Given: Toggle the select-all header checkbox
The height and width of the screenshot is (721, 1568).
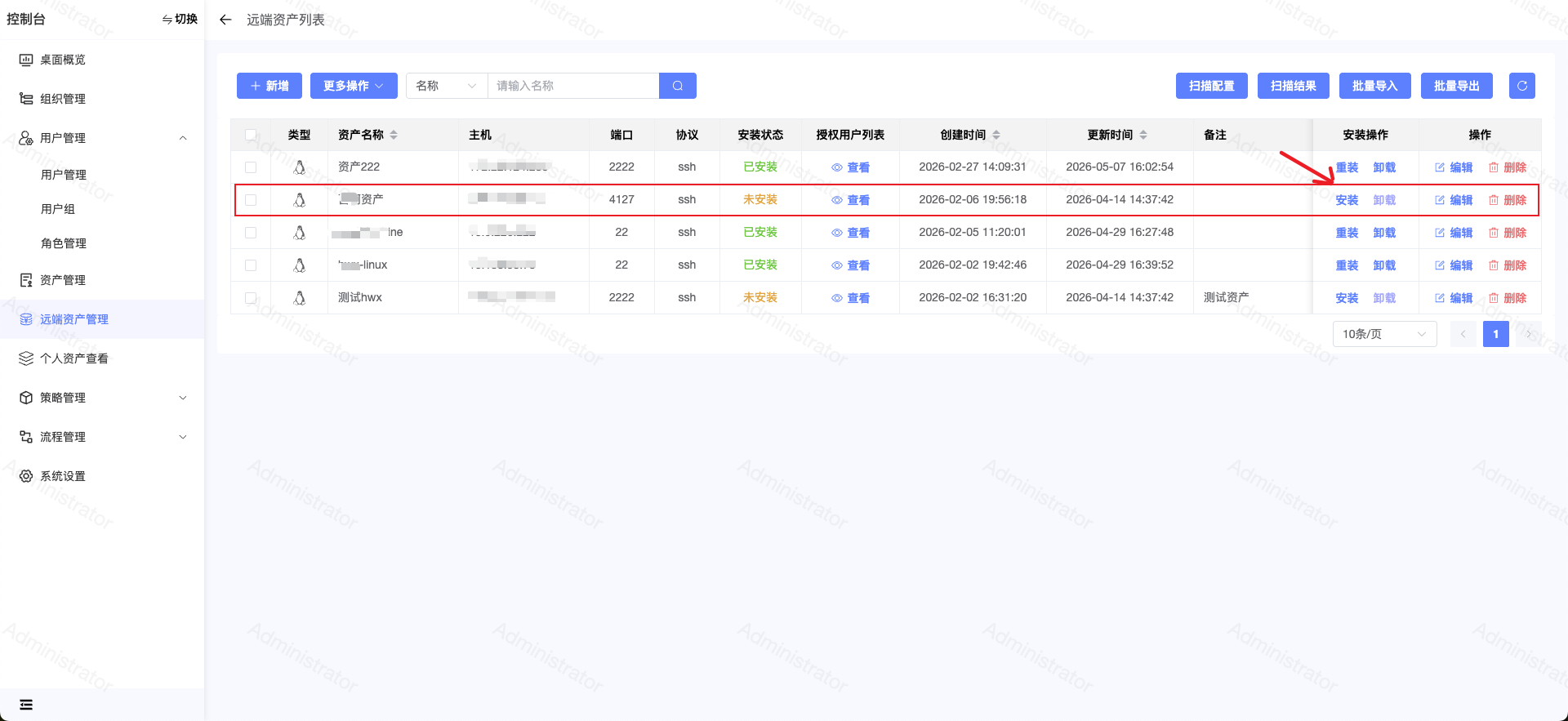Looking at the screenshot, I should [x=251, y=135].
